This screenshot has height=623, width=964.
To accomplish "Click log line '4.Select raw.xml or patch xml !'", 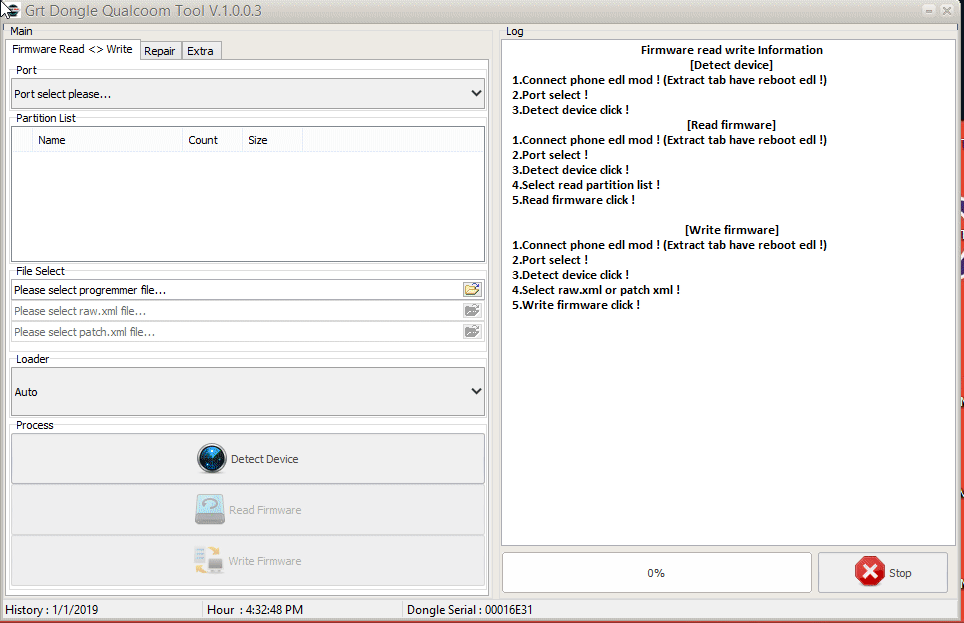I will [x=596, y=290].
